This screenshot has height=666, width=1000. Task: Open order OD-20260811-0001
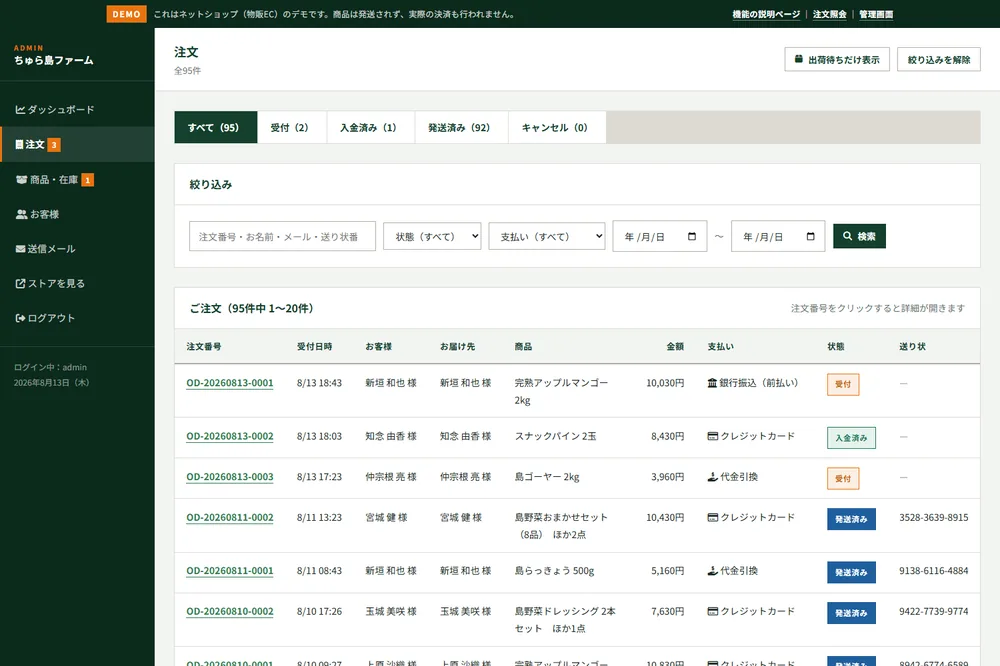(230, 571)
